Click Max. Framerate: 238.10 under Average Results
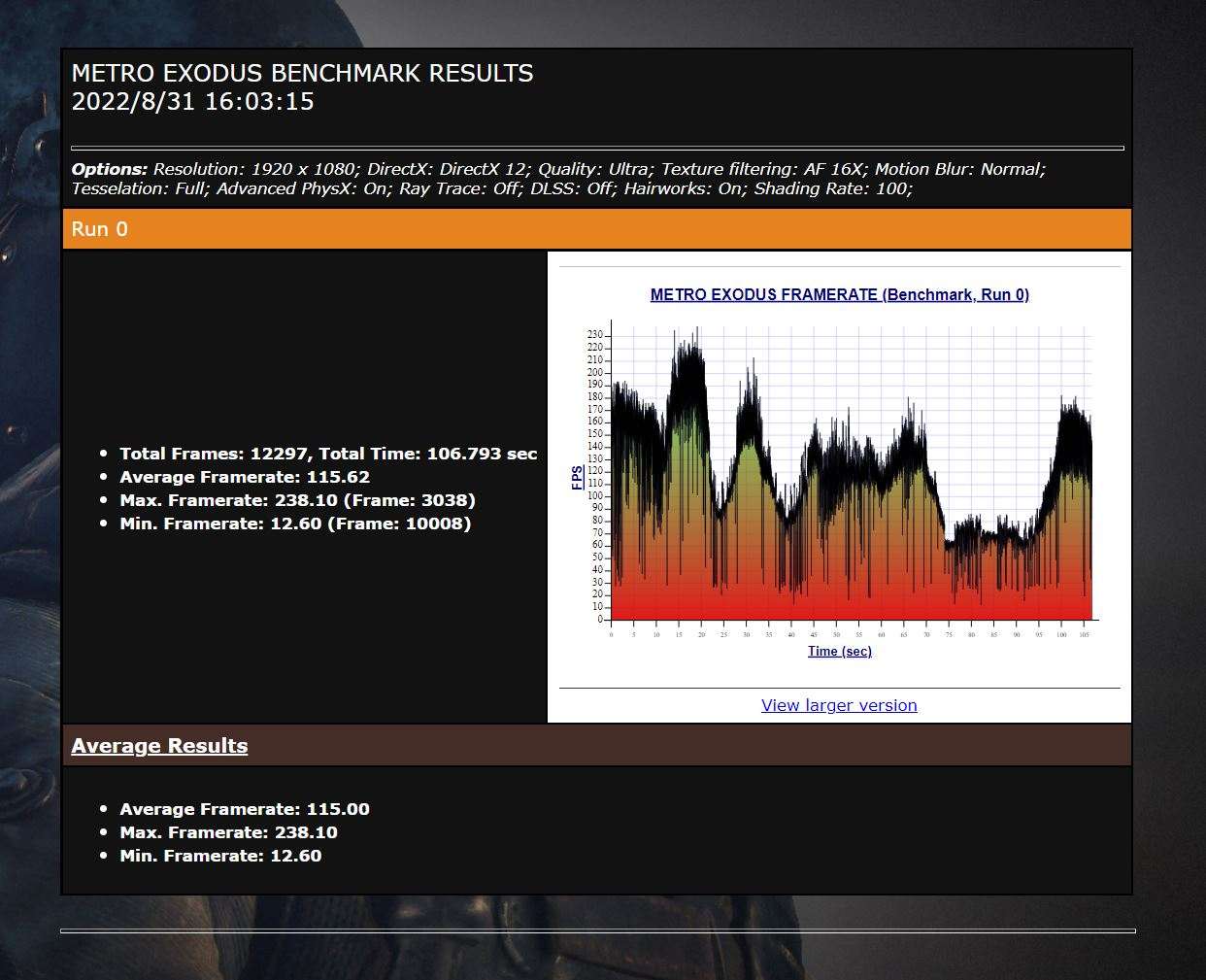The image size is (1206, 980). [x=228, y=832]
